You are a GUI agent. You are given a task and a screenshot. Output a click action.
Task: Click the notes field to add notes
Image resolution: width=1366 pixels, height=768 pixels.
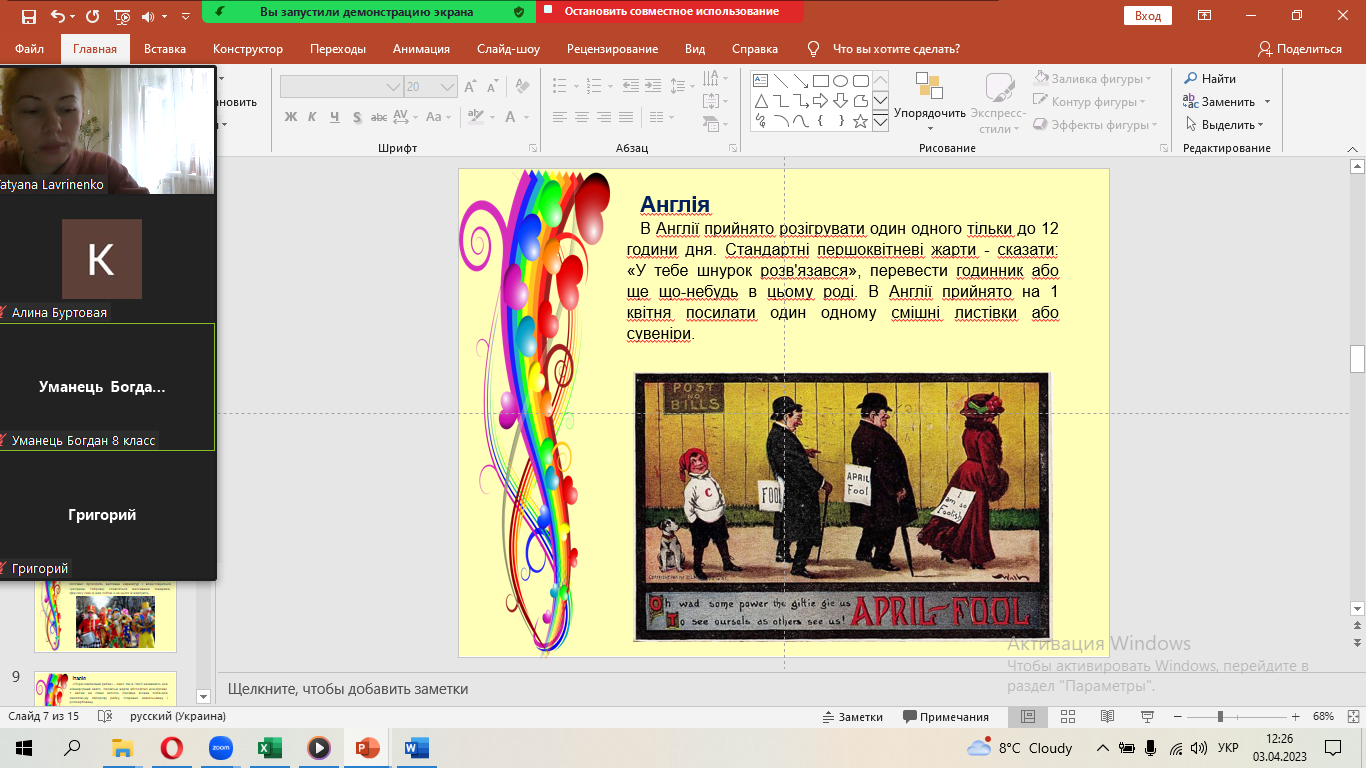tap(785, 689)
